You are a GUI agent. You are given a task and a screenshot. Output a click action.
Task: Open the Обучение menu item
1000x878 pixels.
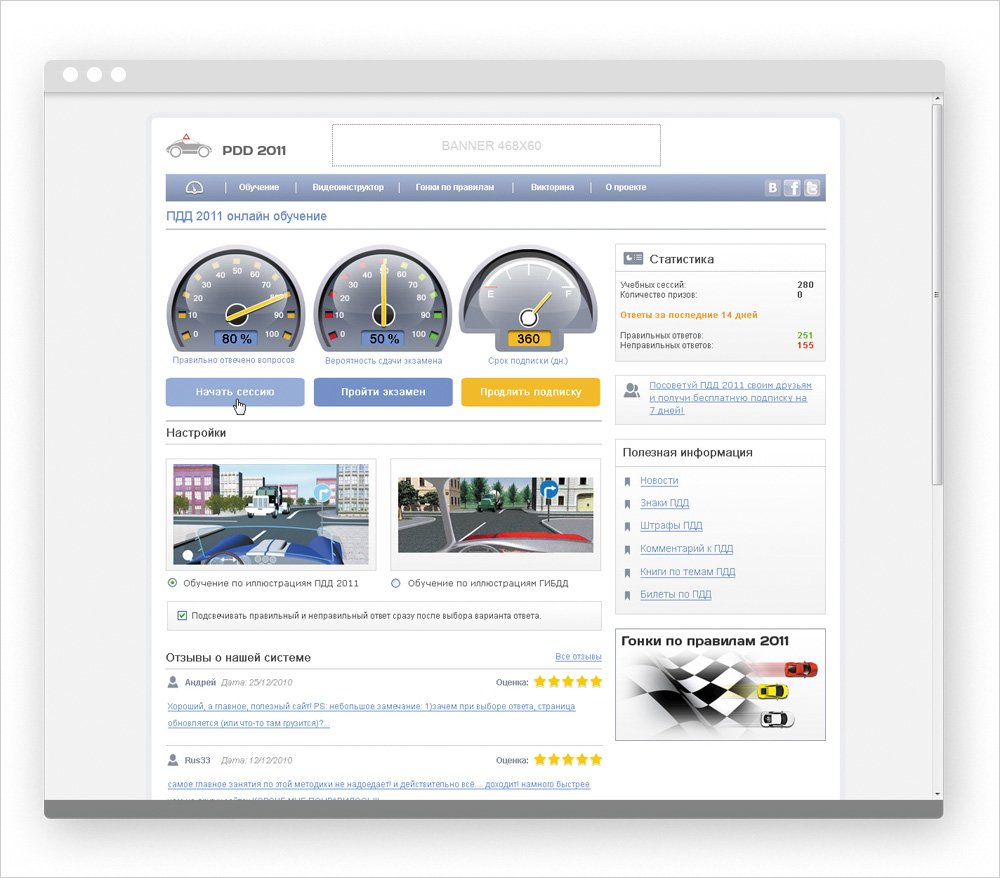(259, 188)
